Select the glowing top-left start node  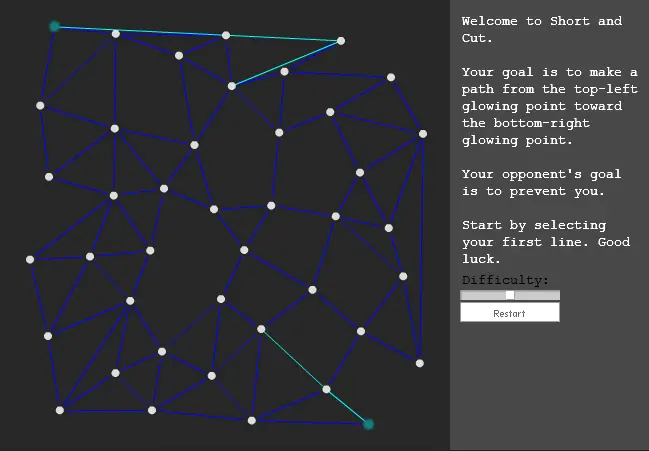54,26
